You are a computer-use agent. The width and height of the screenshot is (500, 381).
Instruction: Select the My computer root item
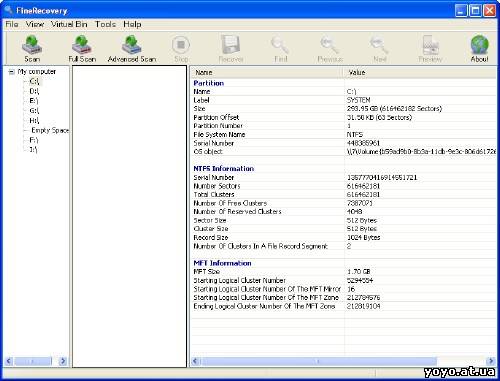click(x=37, y=72)
